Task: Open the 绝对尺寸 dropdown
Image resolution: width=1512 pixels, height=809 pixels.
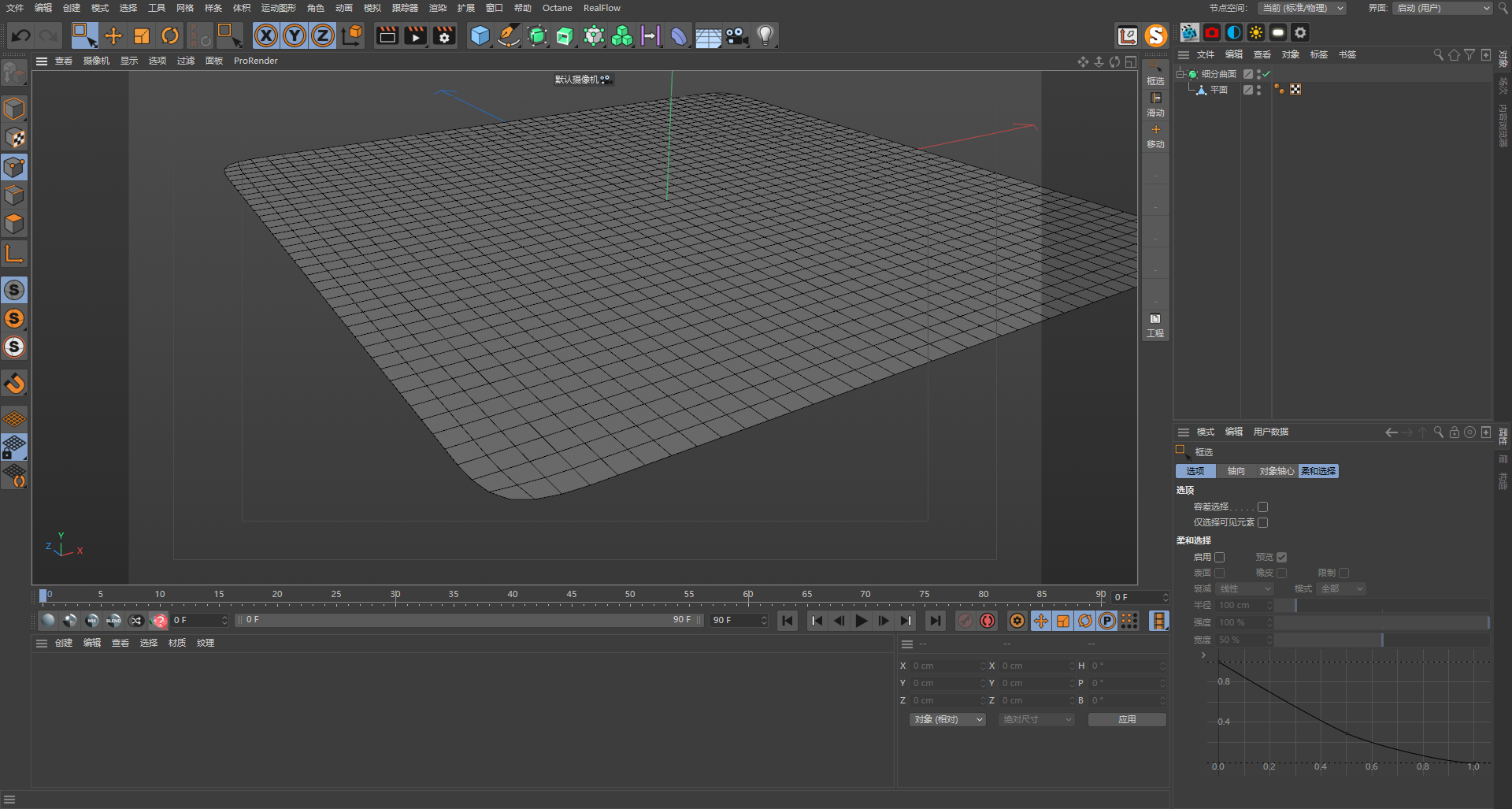Action: [x=1036, y=719]
